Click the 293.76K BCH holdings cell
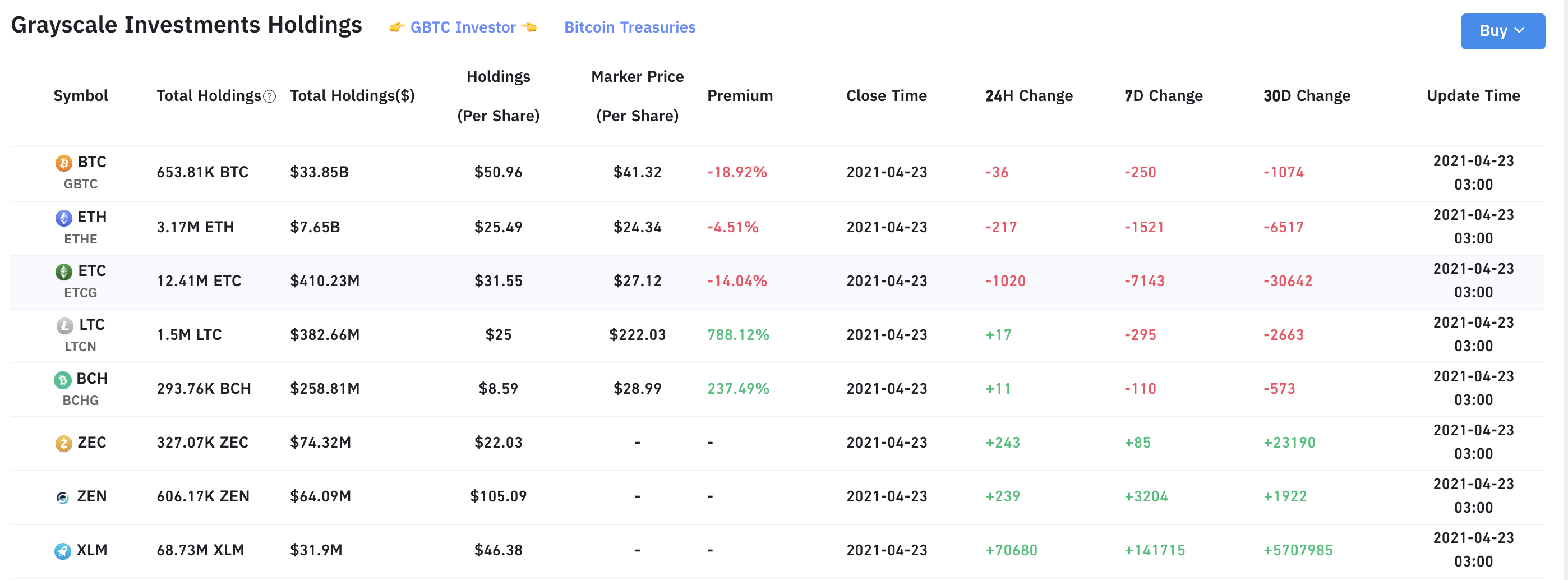 [204, 388]
